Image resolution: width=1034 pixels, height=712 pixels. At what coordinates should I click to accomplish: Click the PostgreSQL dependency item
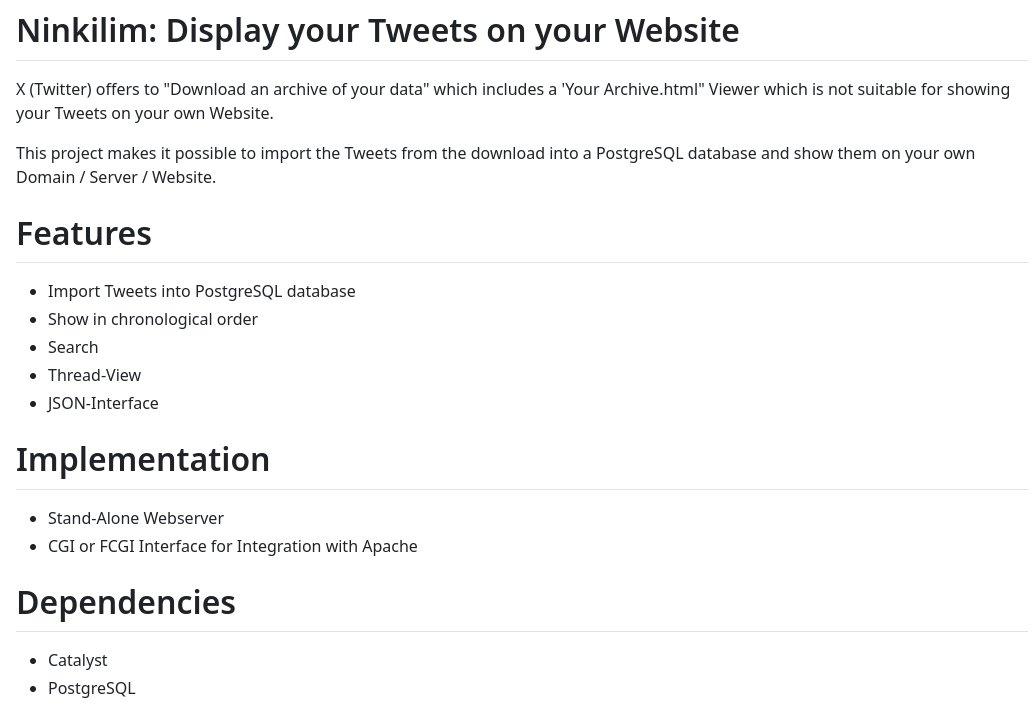[92, 688]
